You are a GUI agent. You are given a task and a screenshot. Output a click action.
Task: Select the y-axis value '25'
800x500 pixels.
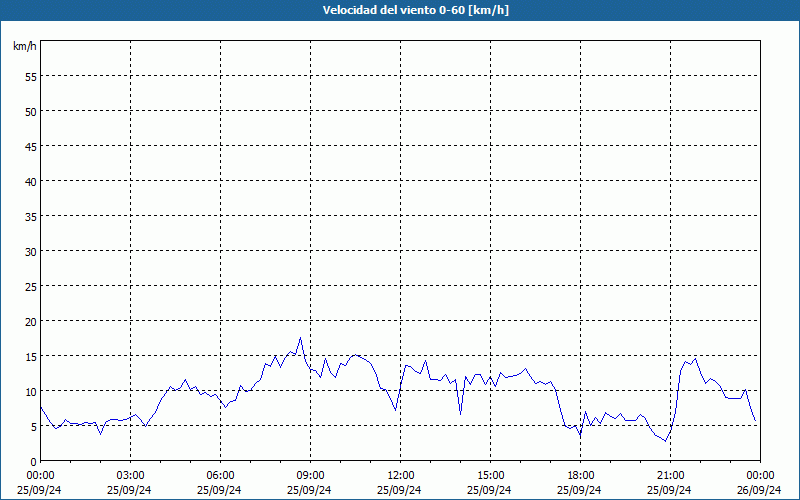(x=31, y=286)
